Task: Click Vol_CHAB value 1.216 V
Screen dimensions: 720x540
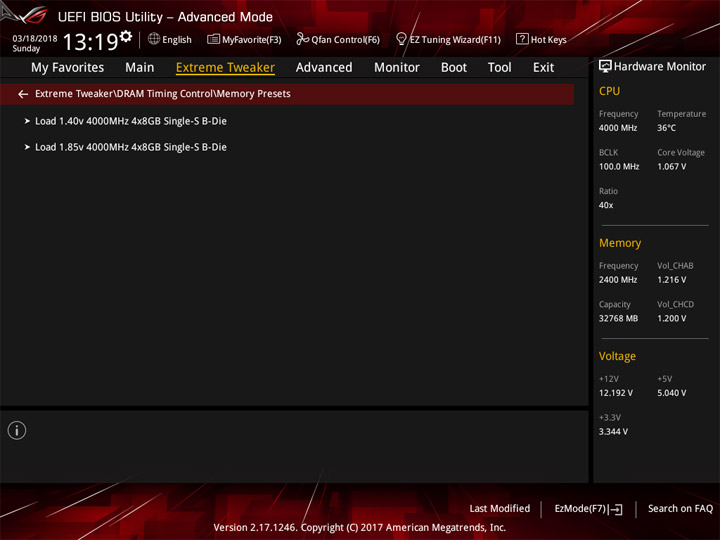Action: tap(671, 280)
